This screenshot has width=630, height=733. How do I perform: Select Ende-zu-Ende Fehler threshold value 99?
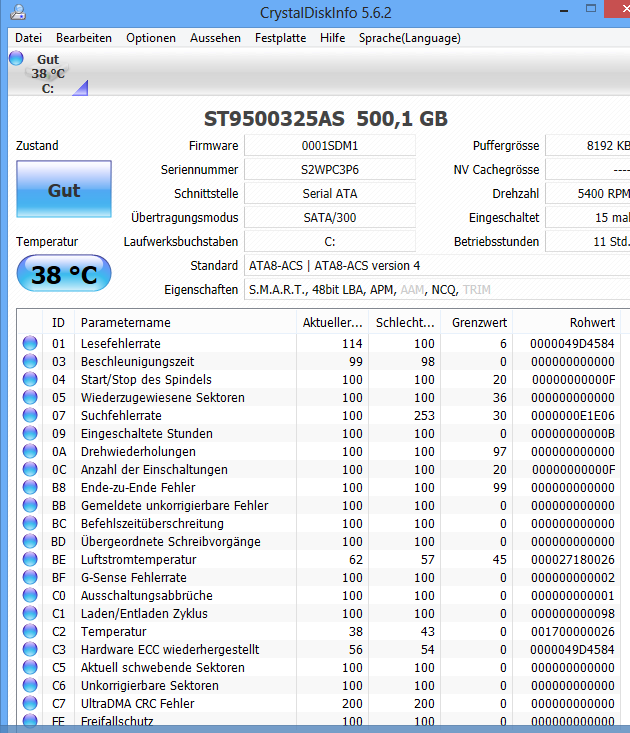[500, 488]
